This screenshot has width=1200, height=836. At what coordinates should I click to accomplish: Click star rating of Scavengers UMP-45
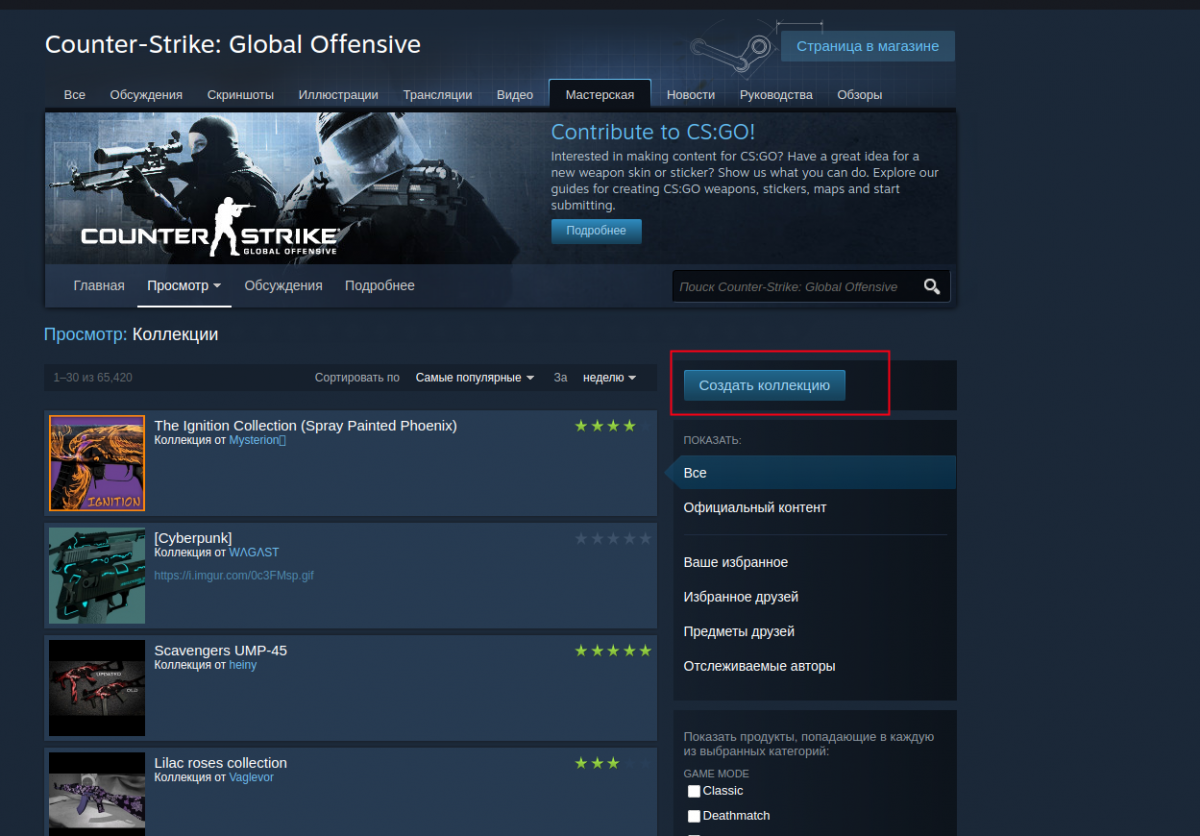click(613, 651)
